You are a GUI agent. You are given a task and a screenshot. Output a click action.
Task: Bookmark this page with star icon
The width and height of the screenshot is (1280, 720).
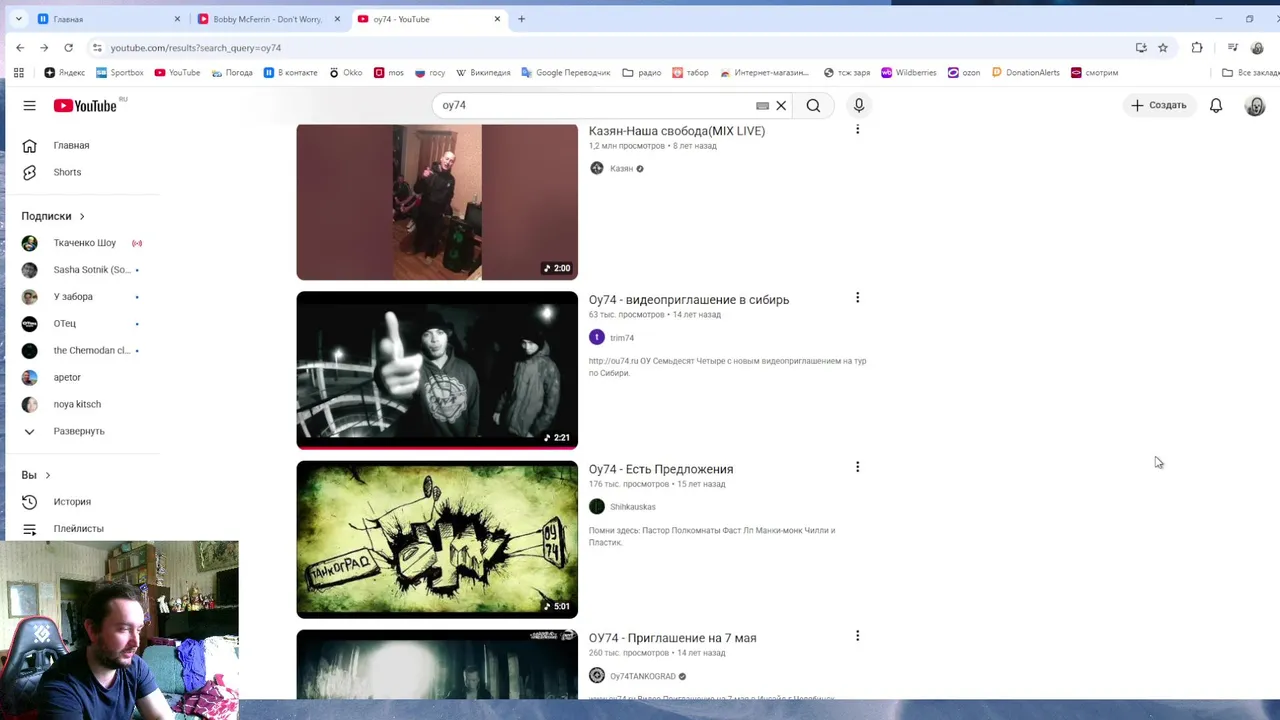click(x=1163, y=48)
